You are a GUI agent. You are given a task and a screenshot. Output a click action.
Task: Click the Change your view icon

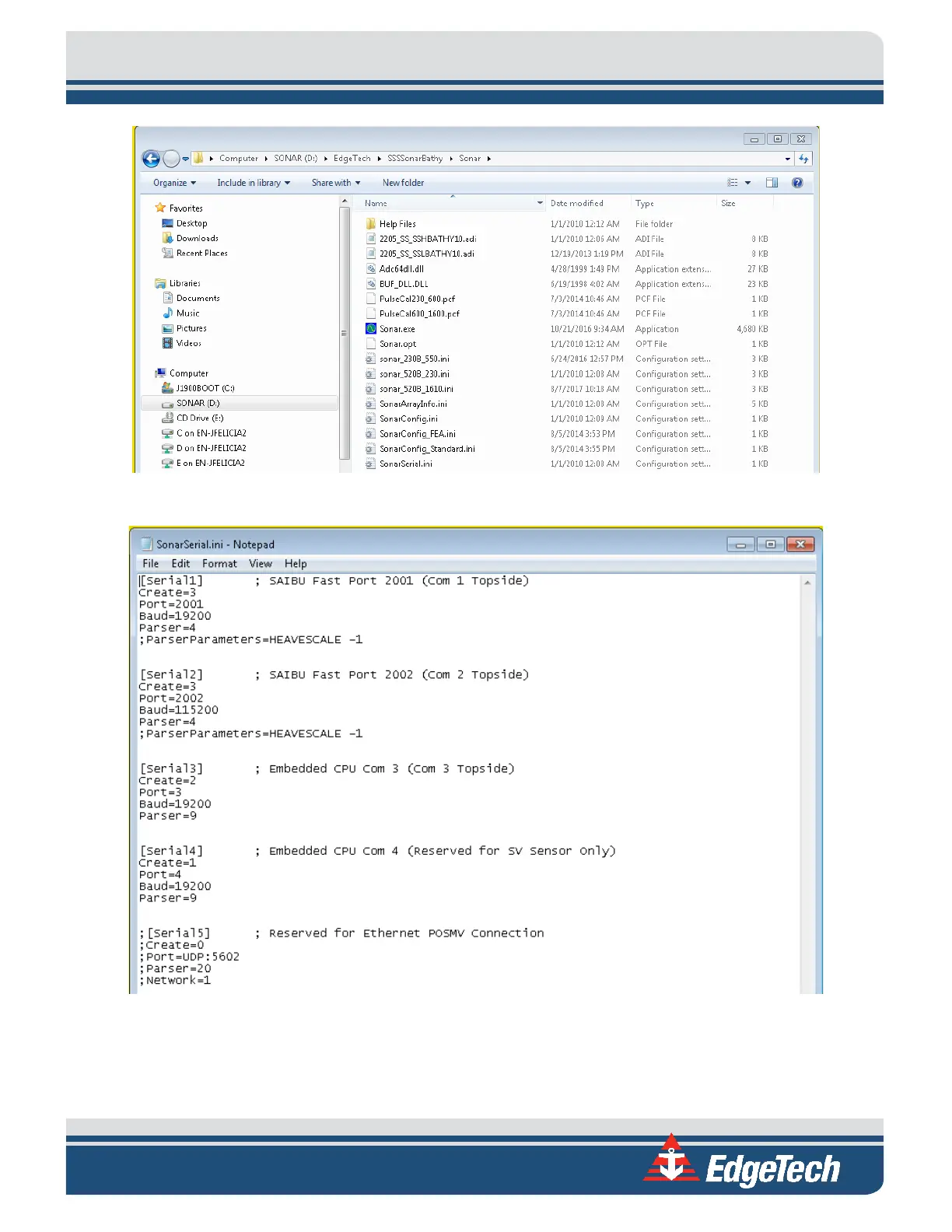click(732, 183)
